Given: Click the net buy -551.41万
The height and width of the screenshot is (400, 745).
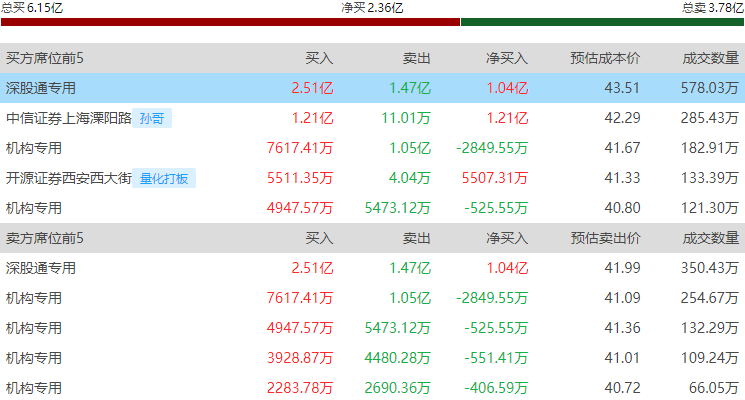Looking at the screenshot, I should 496,358.
